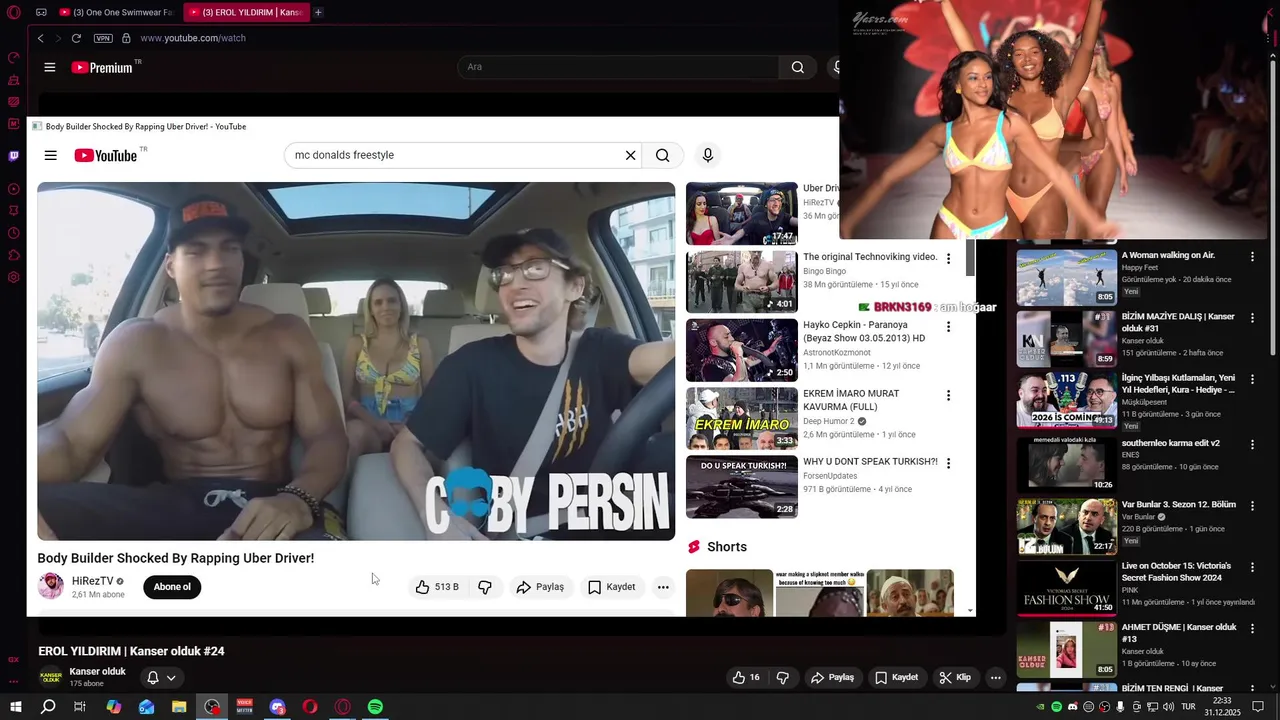Click the search magnifier in front window
Screen dimensions: 1280x720
click(x=662, y=155)
